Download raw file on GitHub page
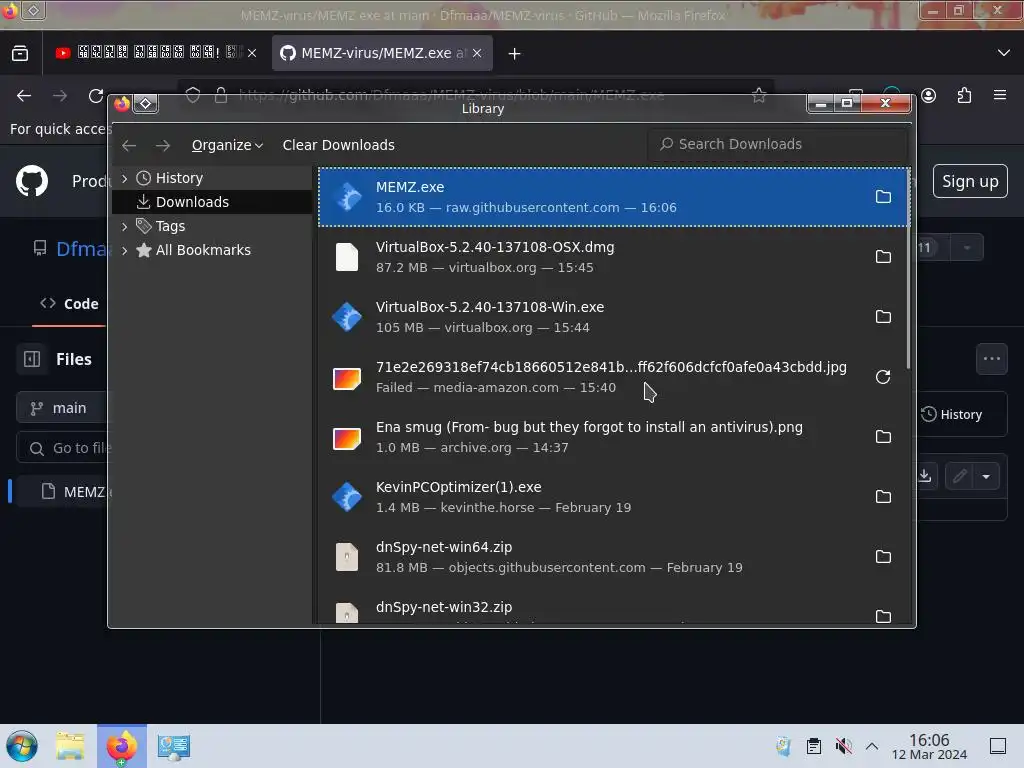Image resolution: width=1024 pixels, height=768 pixels. click(x=925, y=475)
